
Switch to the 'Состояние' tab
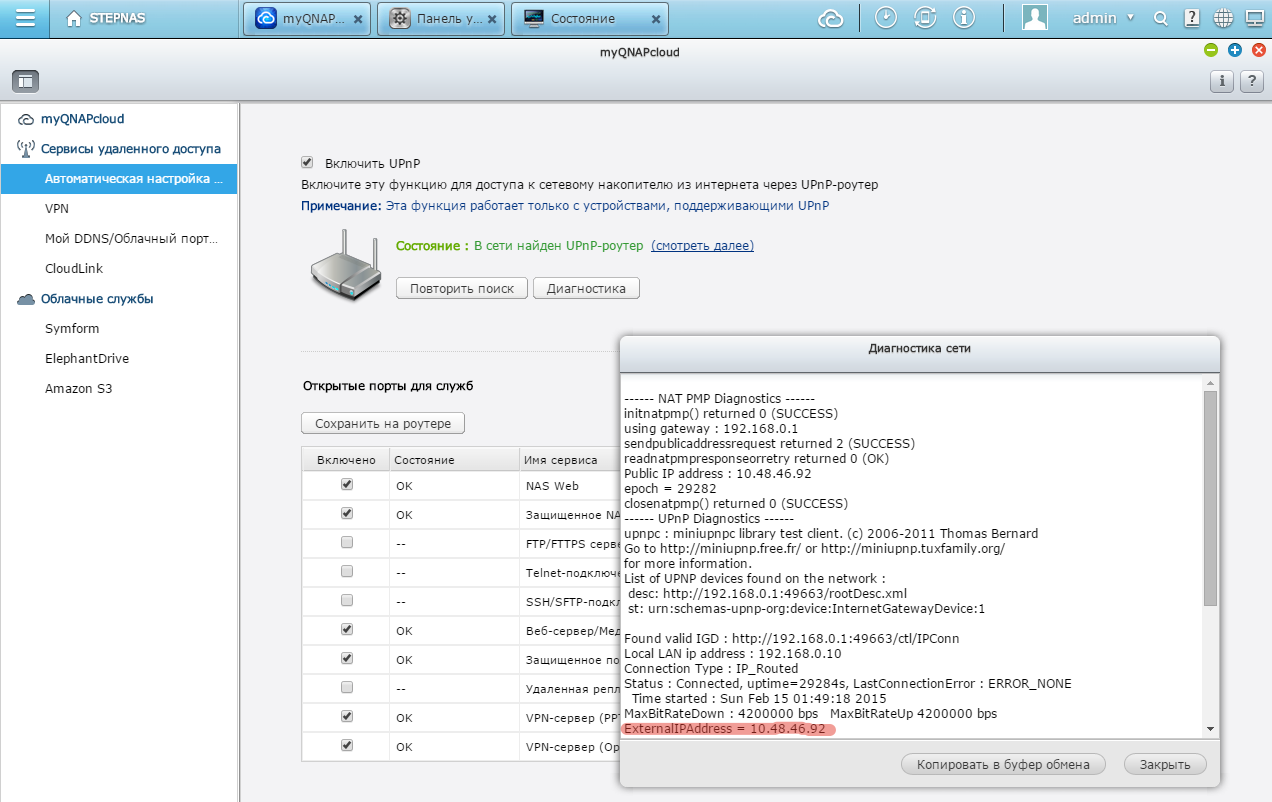[582, 19]
